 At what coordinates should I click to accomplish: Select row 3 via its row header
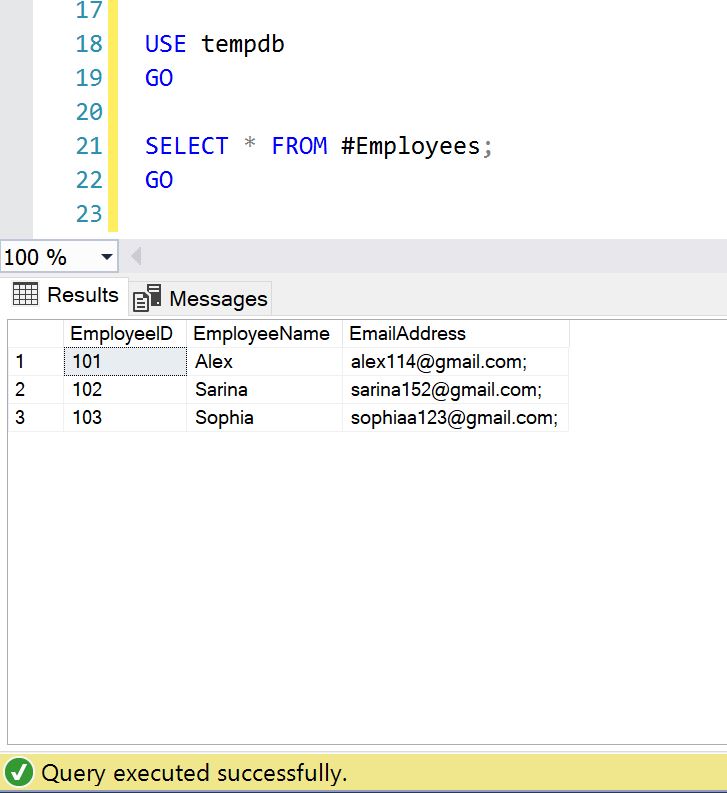(34, 418)
